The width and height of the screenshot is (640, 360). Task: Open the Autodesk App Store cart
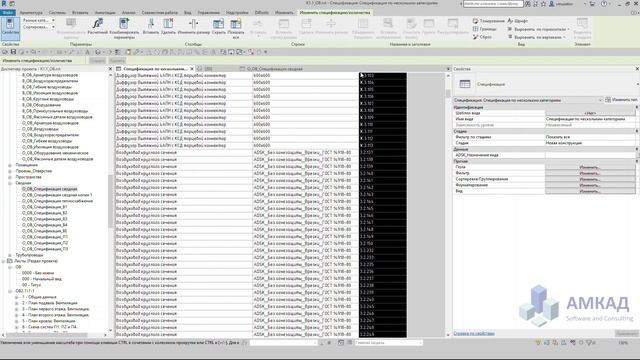coord(592,4)
